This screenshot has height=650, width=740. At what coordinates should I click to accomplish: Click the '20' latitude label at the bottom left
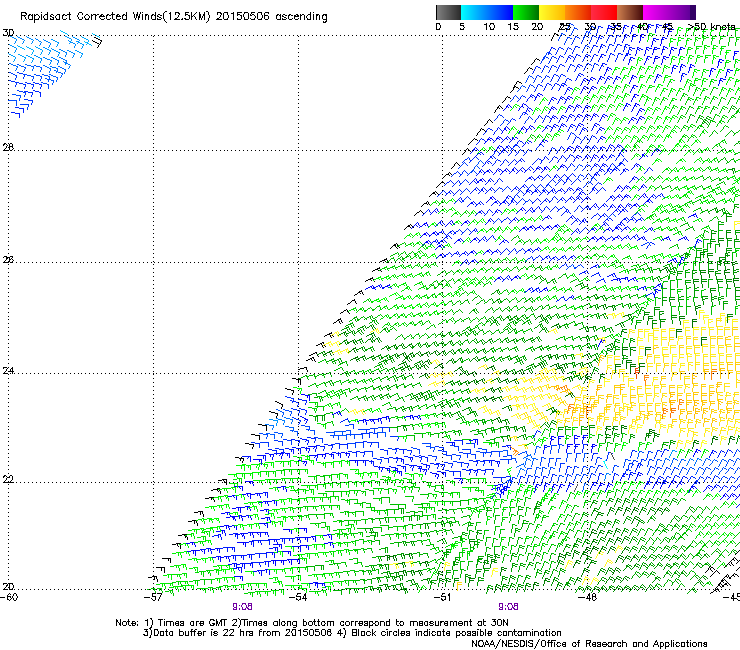(x=8, y=587)
